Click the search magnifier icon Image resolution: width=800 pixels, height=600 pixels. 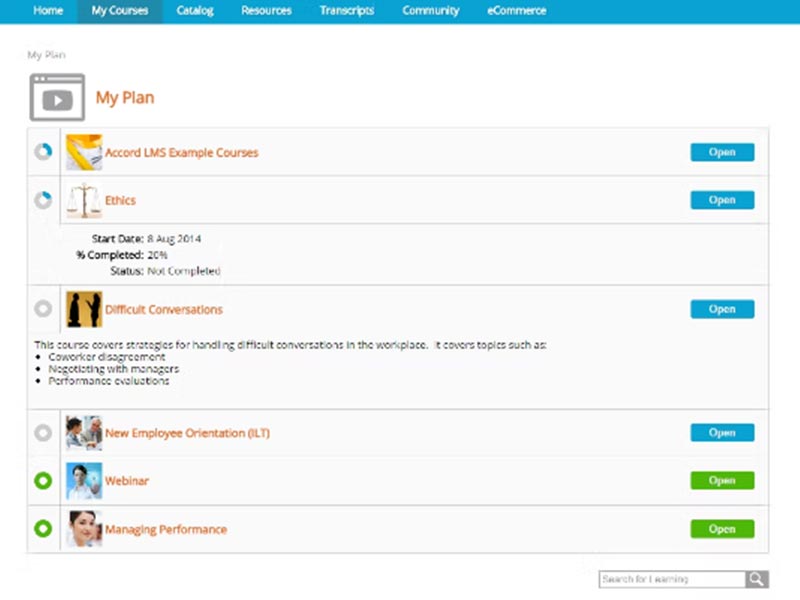tap(757, 579)
